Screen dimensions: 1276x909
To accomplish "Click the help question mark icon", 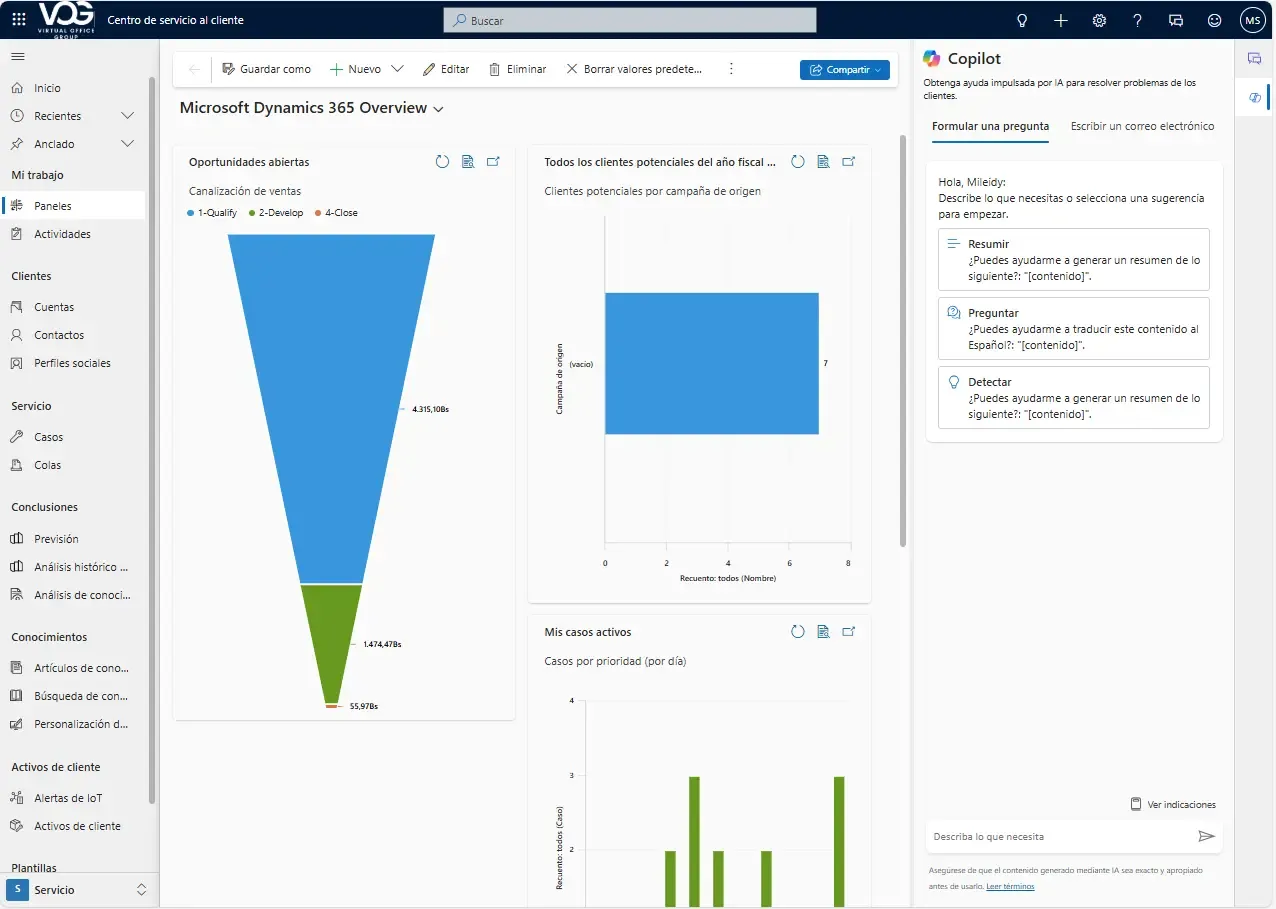I will [1137, 20].
